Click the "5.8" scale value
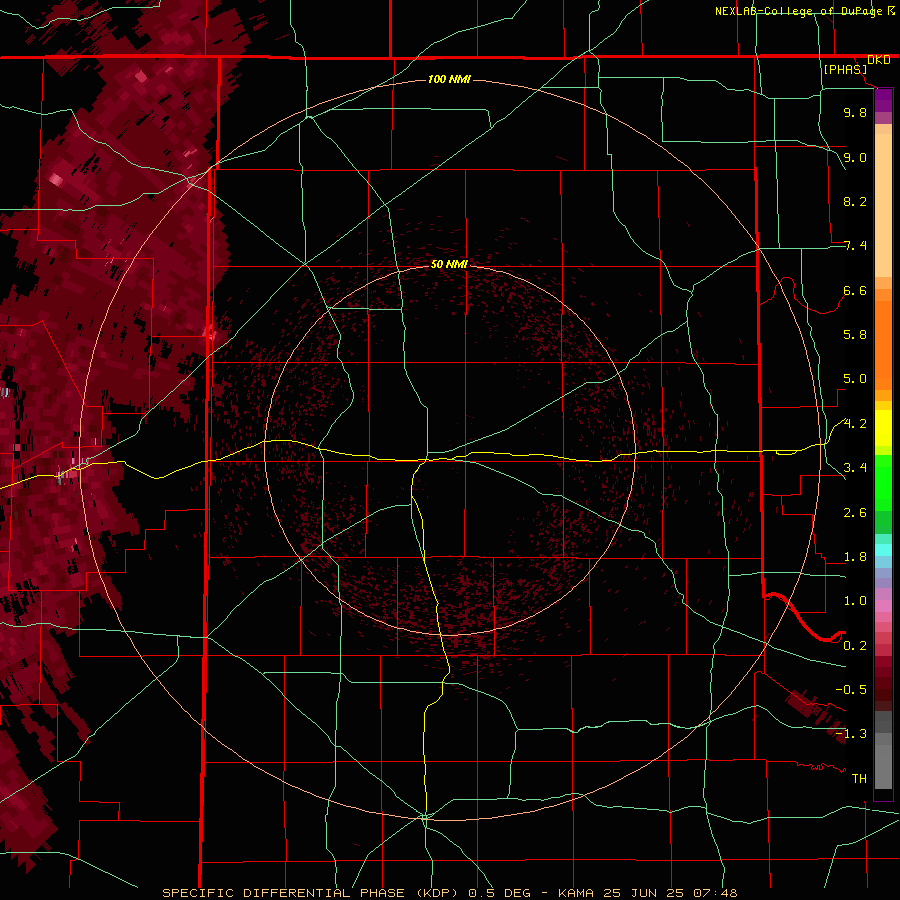The width and height of the screenshot is (900, 900). coord(855,335)
